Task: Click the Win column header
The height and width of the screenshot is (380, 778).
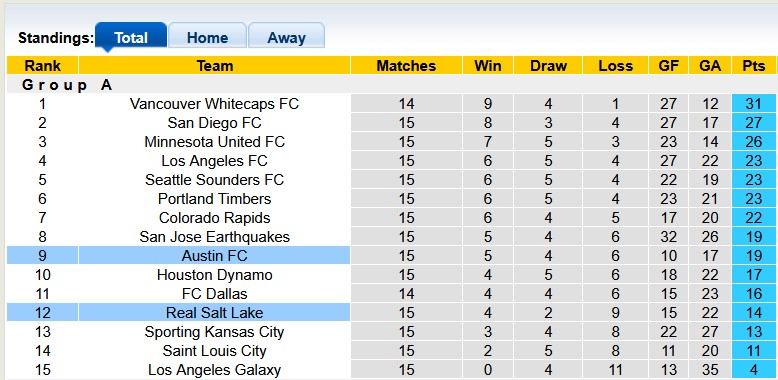Action: point(488,65)
